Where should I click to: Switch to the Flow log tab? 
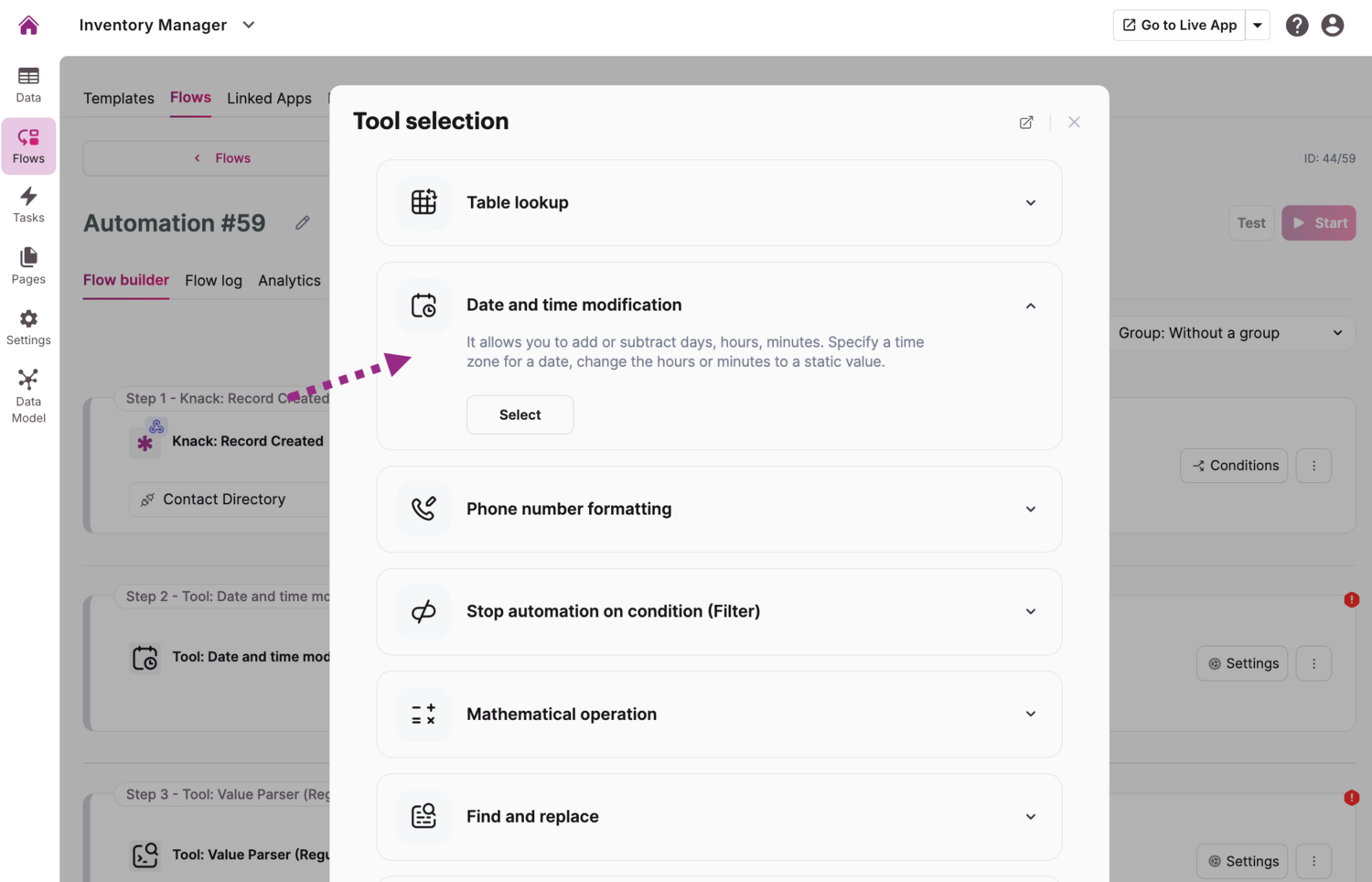pos(213,281)
